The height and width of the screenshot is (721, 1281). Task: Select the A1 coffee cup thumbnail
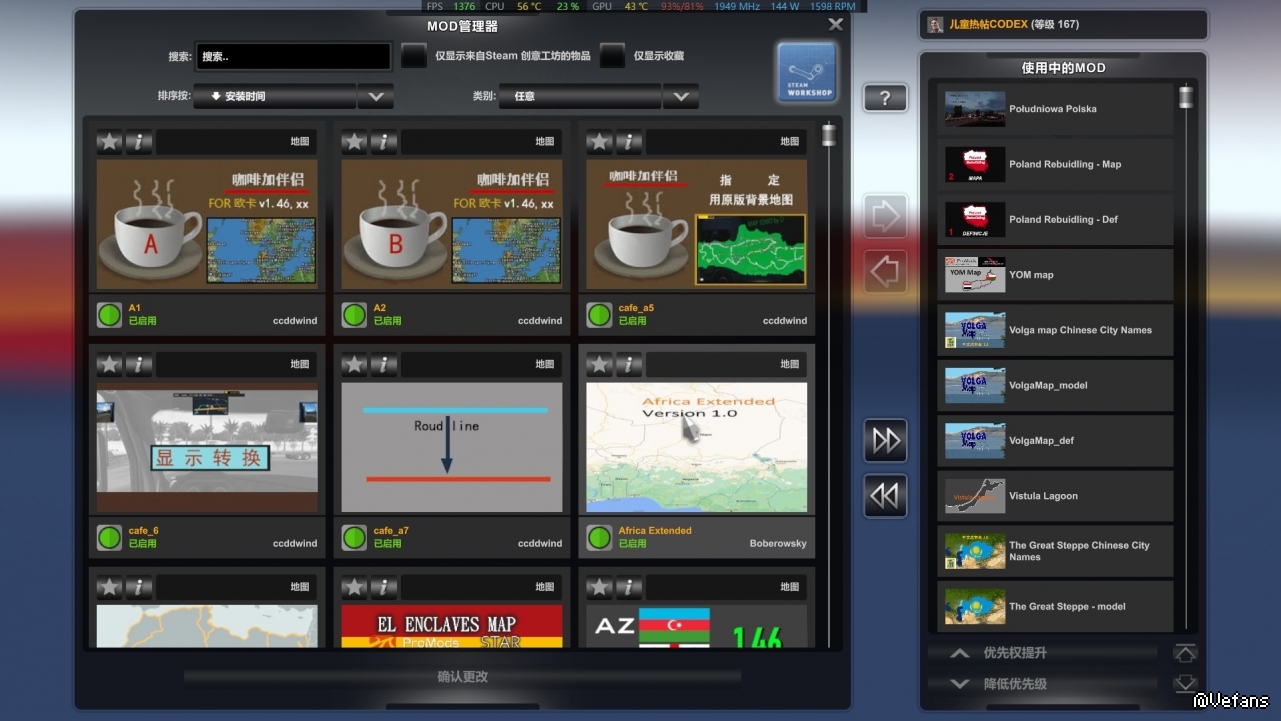click(207, 225)
